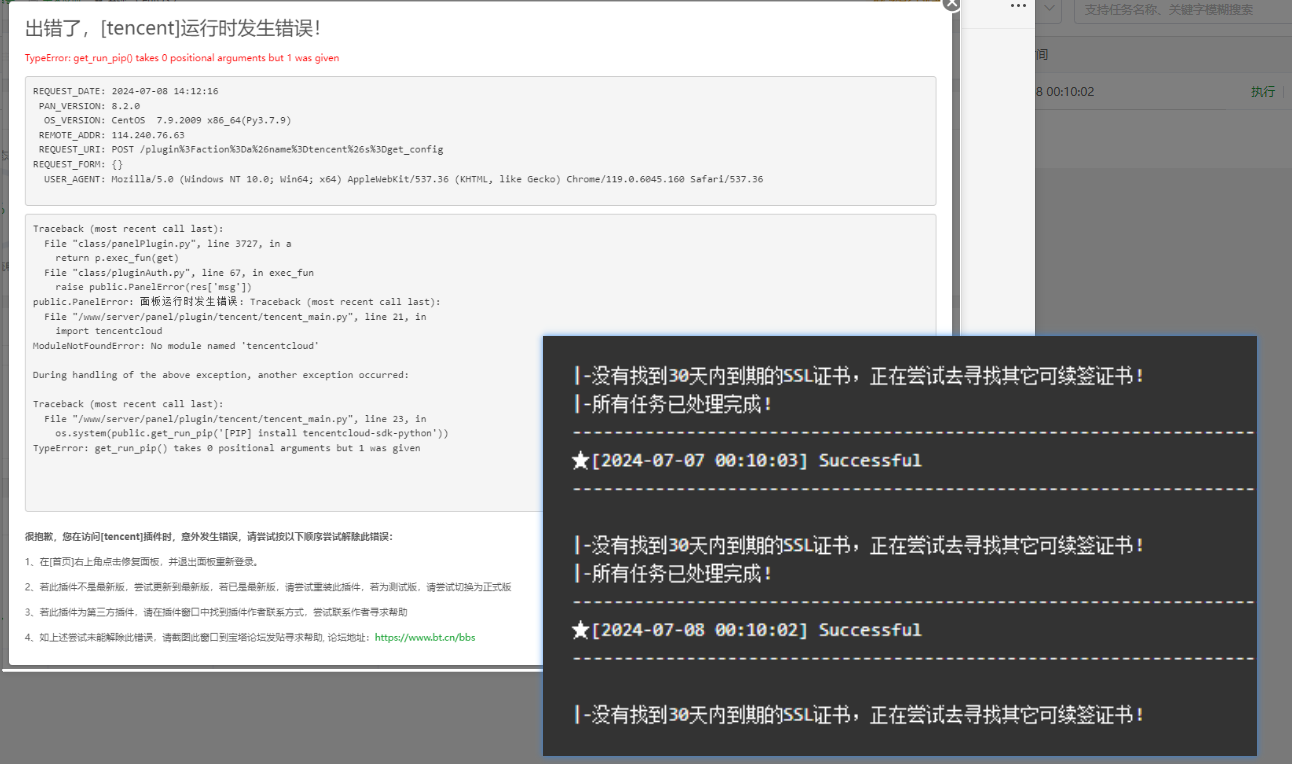Click the OS_VERSION CentOS 7.9.2009 line
This screenshot has width=1292, height=764.
pyautogui.click(x=167, y=120)
